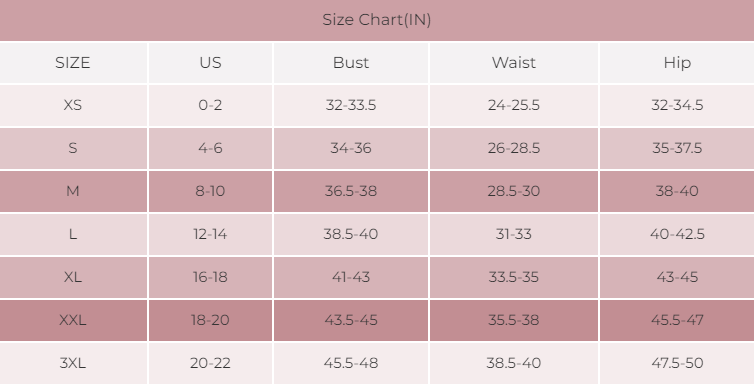Click the Hip column header
Screen dimensions: 754x385
[x=677, y=62]
